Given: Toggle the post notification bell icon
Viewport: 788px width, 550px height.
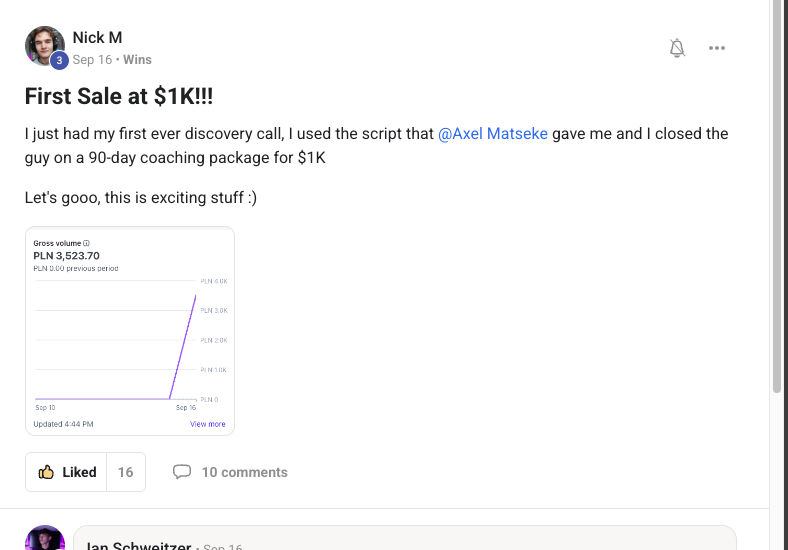Looking at the screenshot, I should tap(677, 48).
